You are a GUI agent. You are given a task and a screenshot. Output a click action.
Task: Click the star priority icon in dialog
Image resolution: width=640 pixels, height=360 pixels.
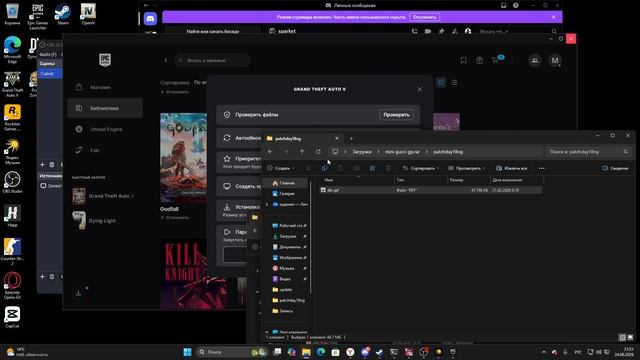[227, 158]
